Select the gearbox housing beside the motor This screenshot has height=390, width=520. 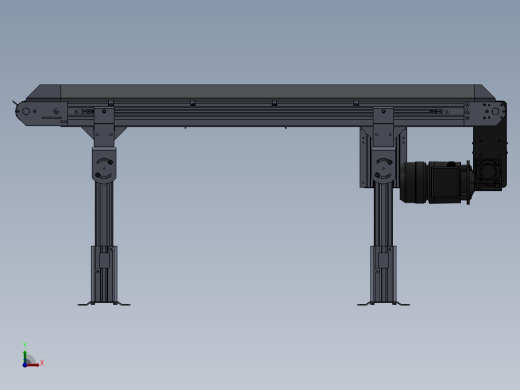pos(488,175)
